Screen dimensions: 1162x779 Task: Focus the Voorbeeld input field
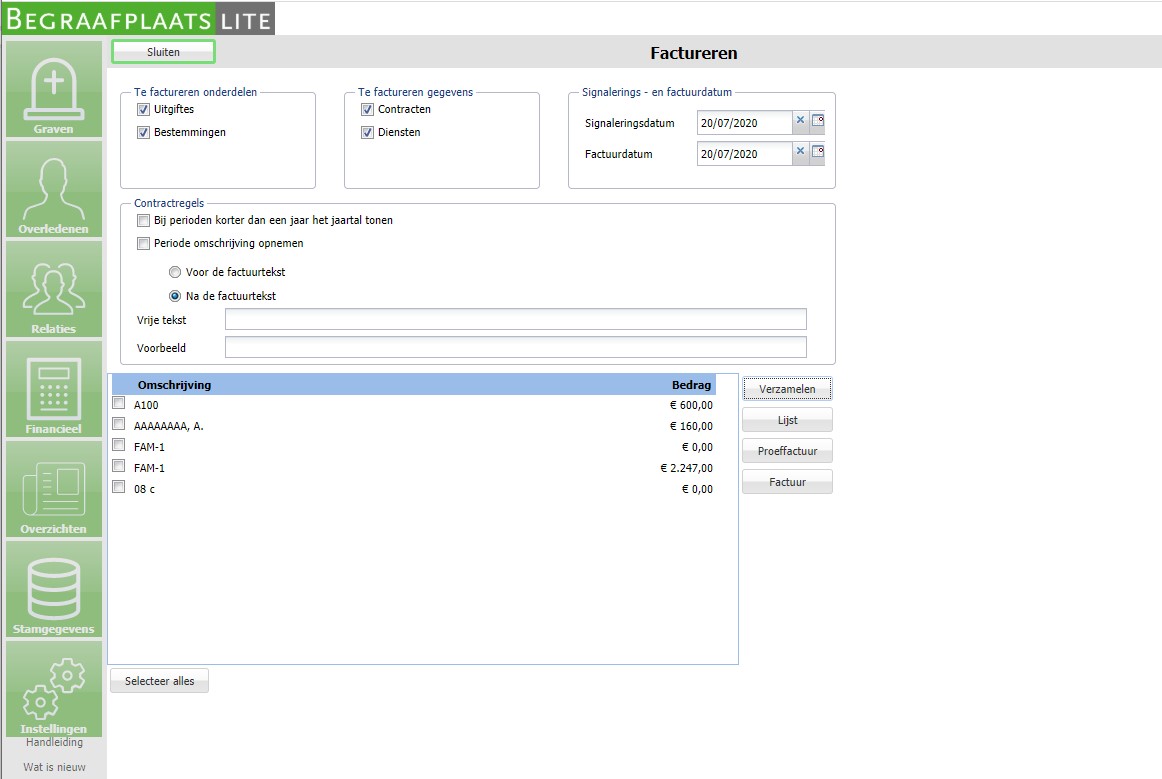pos(516,348)
